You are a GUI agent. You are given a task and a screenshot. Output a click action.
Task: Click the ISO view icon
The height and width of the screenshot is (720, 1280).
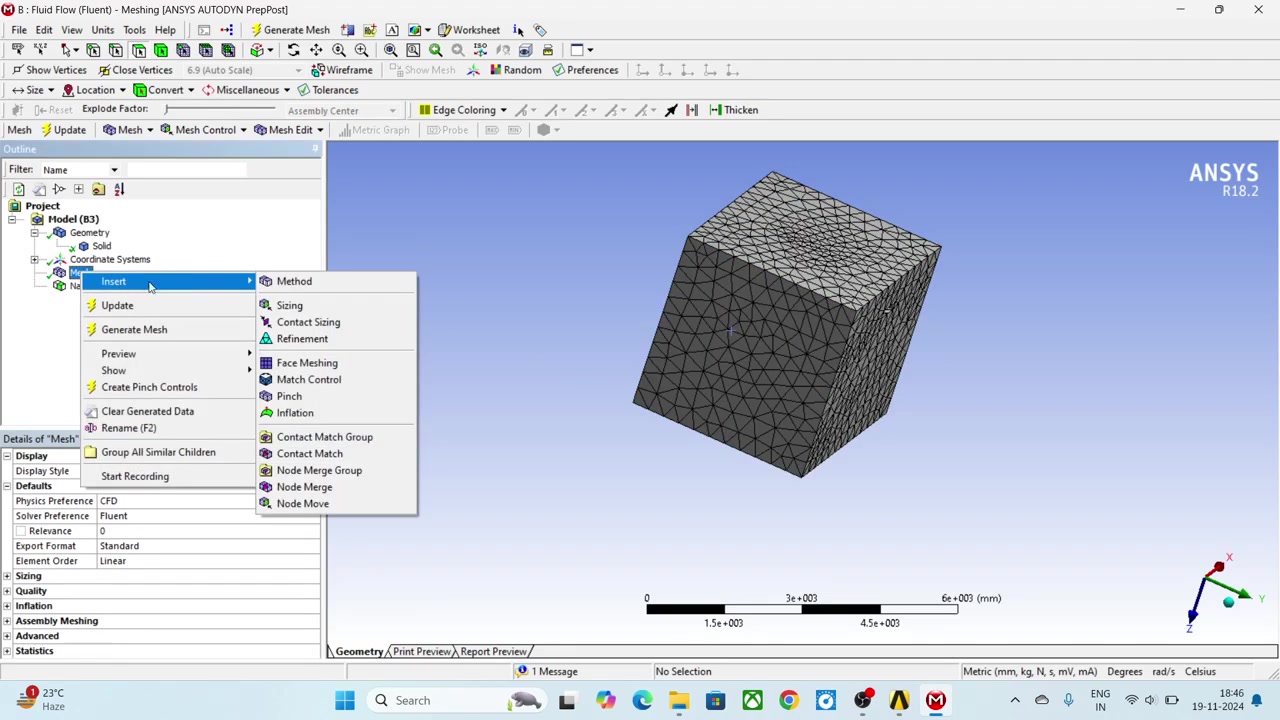point(480,50)
